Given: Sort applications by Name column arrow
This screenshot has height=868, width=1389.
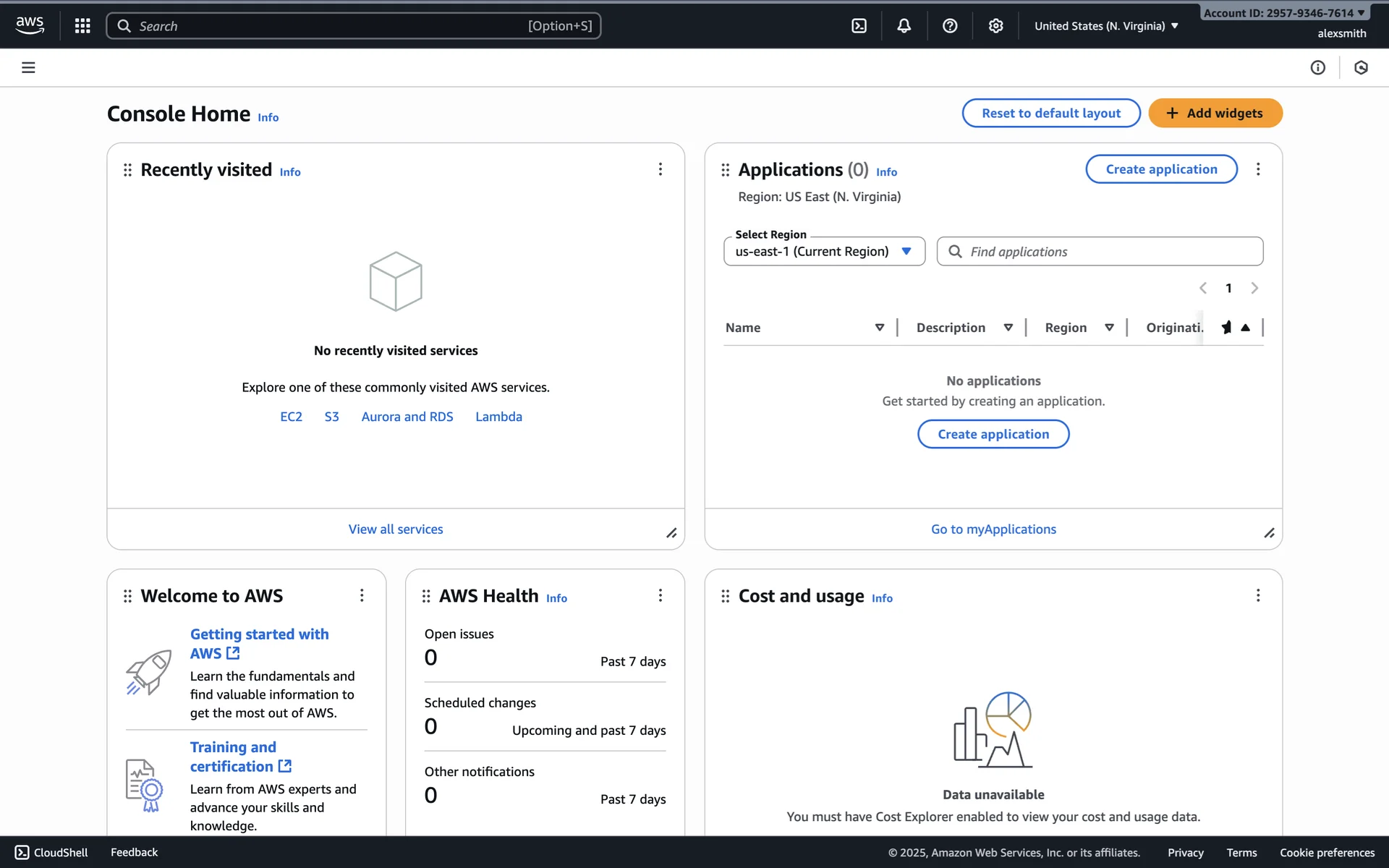Looking at the screenshot, I should click(880, 328).
